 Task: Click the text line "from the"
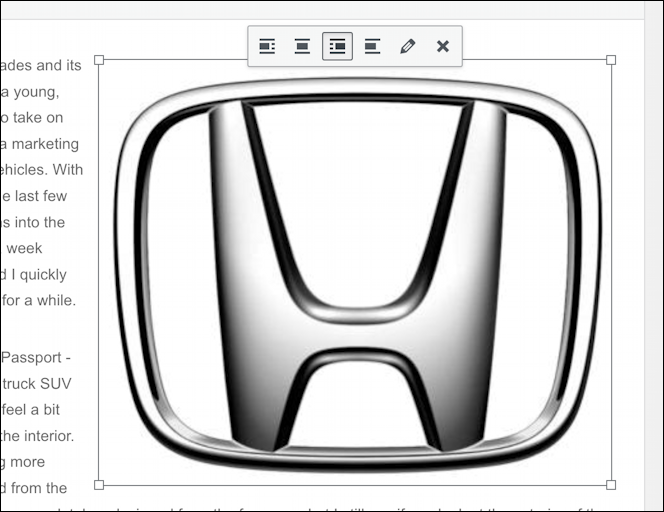tap(39, 488)
